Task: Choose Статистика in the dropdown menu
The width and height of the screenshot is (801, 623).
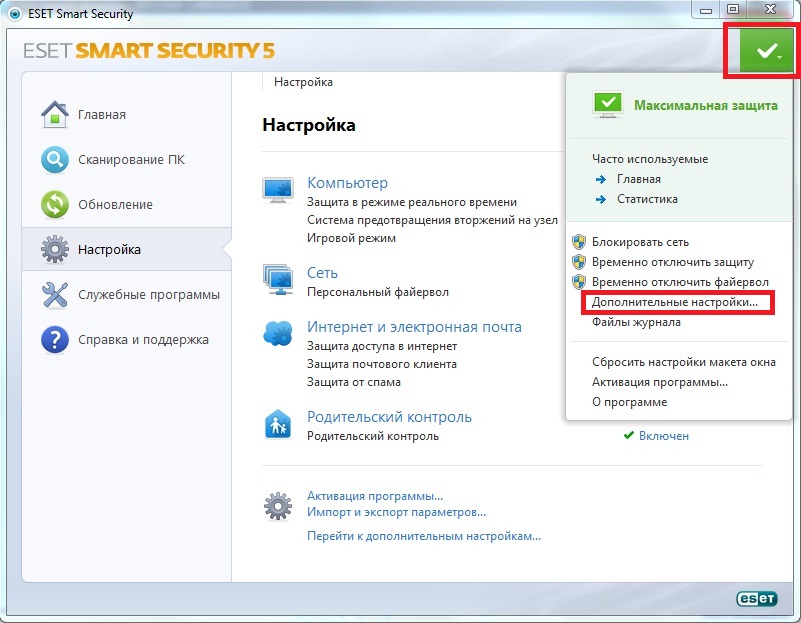Action: (647, 199)
